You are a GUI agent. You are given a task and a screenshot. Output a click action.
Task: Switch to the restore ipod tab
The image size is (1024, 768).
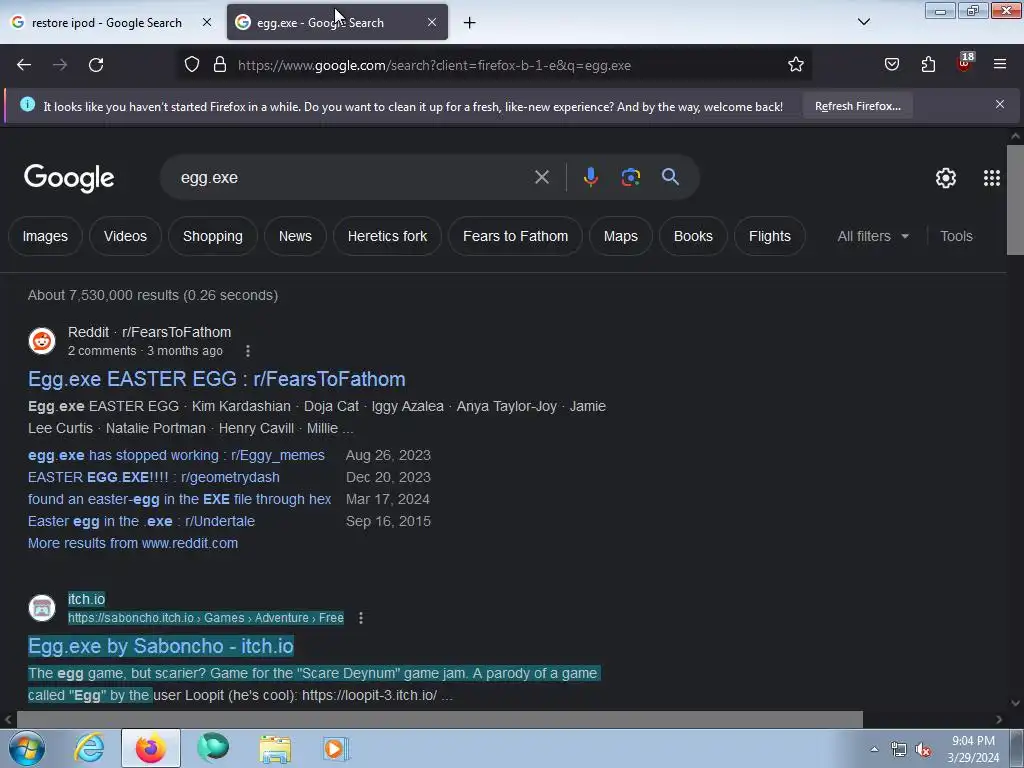[107, 23]
